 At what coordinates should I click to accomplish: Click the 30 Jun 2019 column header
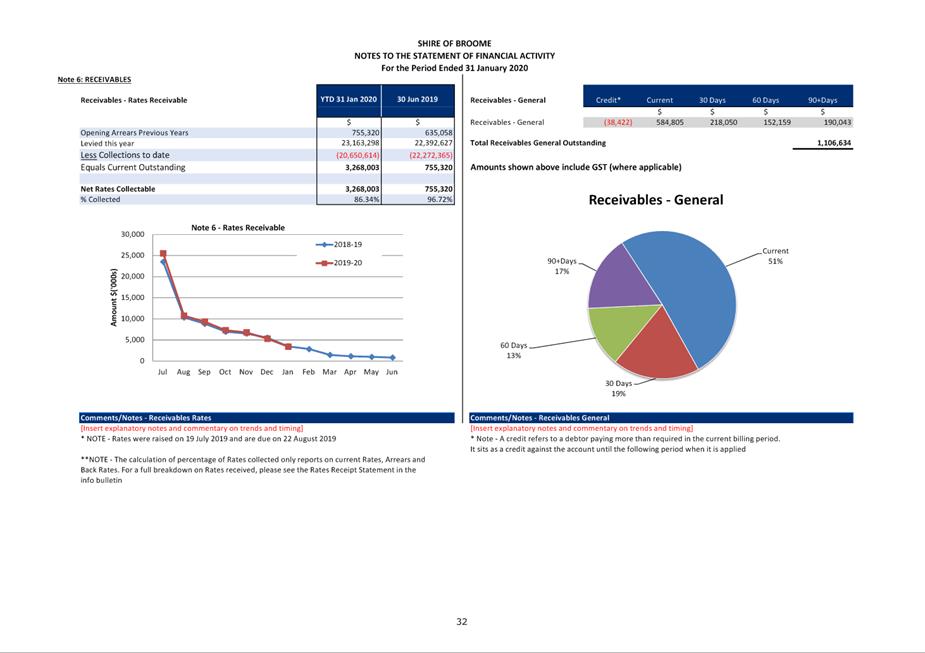click(417, 100)
